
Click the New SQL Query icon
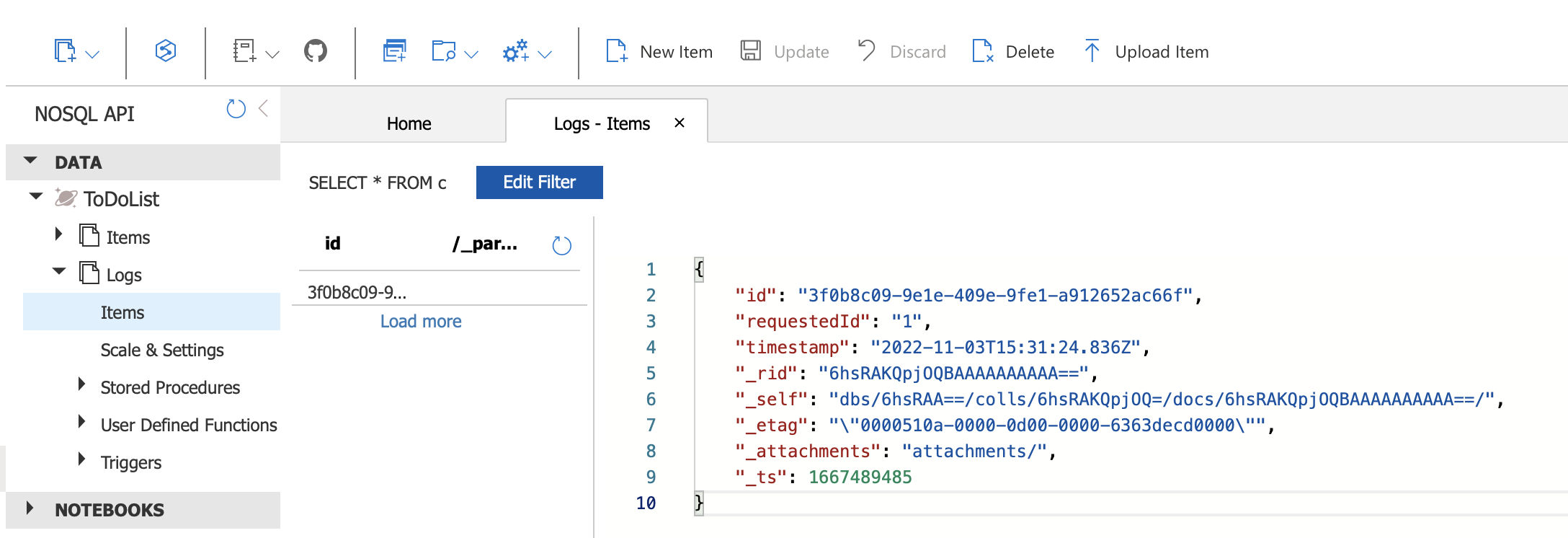pyautogui.click(x=394, y=51)
